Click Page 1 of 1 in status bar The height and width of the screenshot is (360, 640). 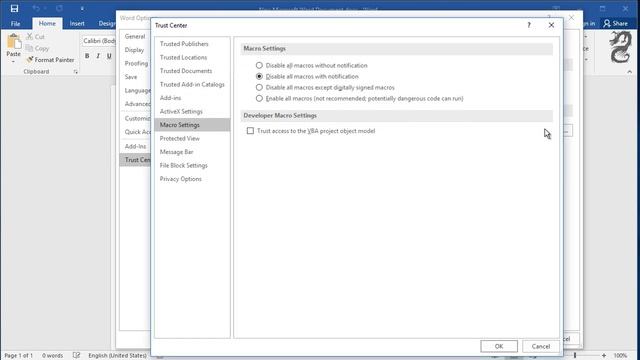(x=18, y=356)
